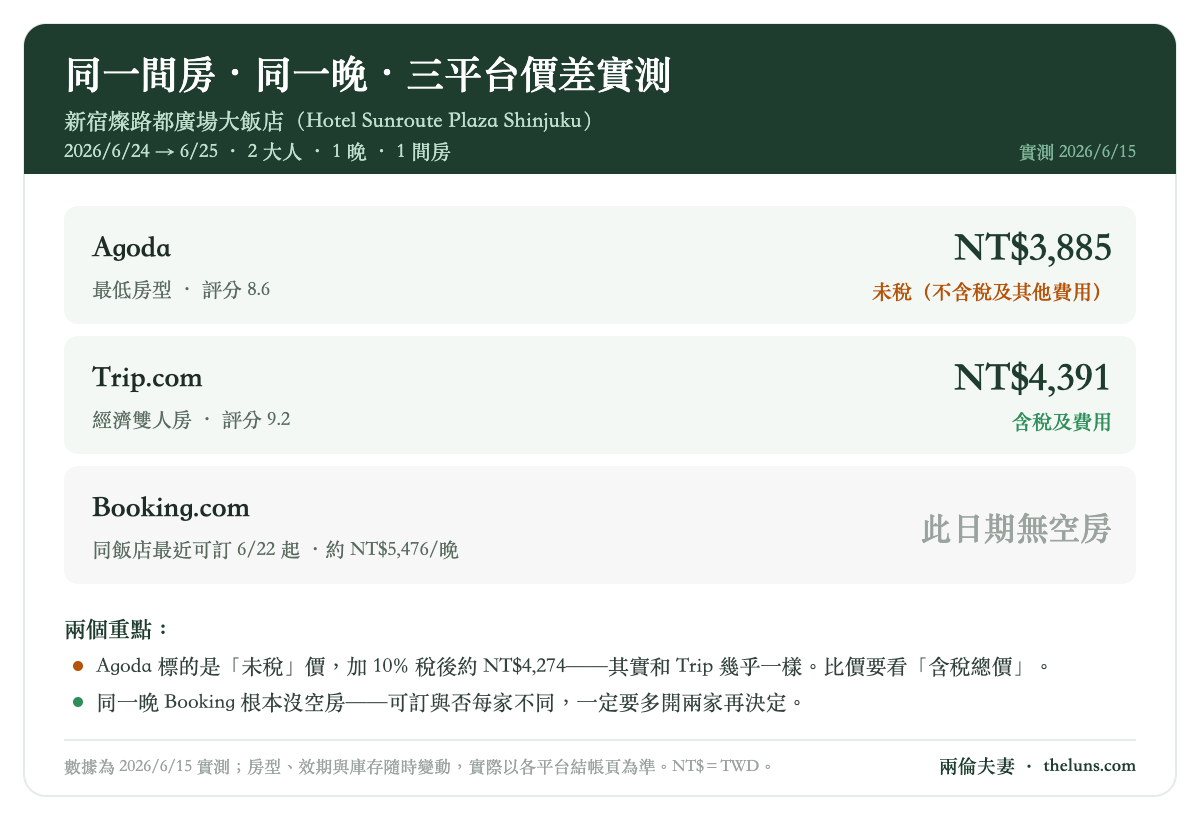Click the NT$3,885 price
The image size is (1200, 820).
coord(1032,247)
